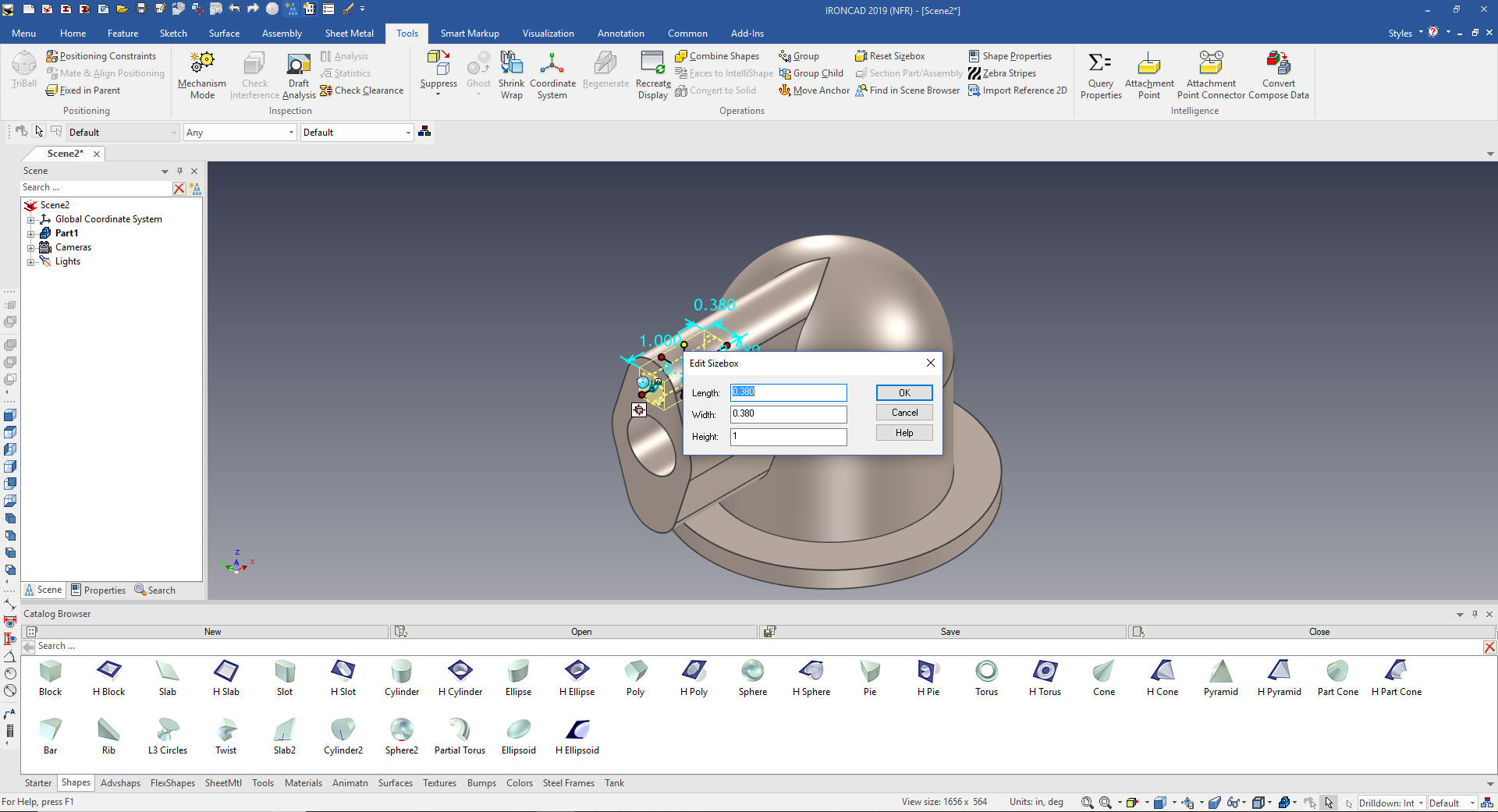
Task: Open the Menu application menu
Action: 23,34
